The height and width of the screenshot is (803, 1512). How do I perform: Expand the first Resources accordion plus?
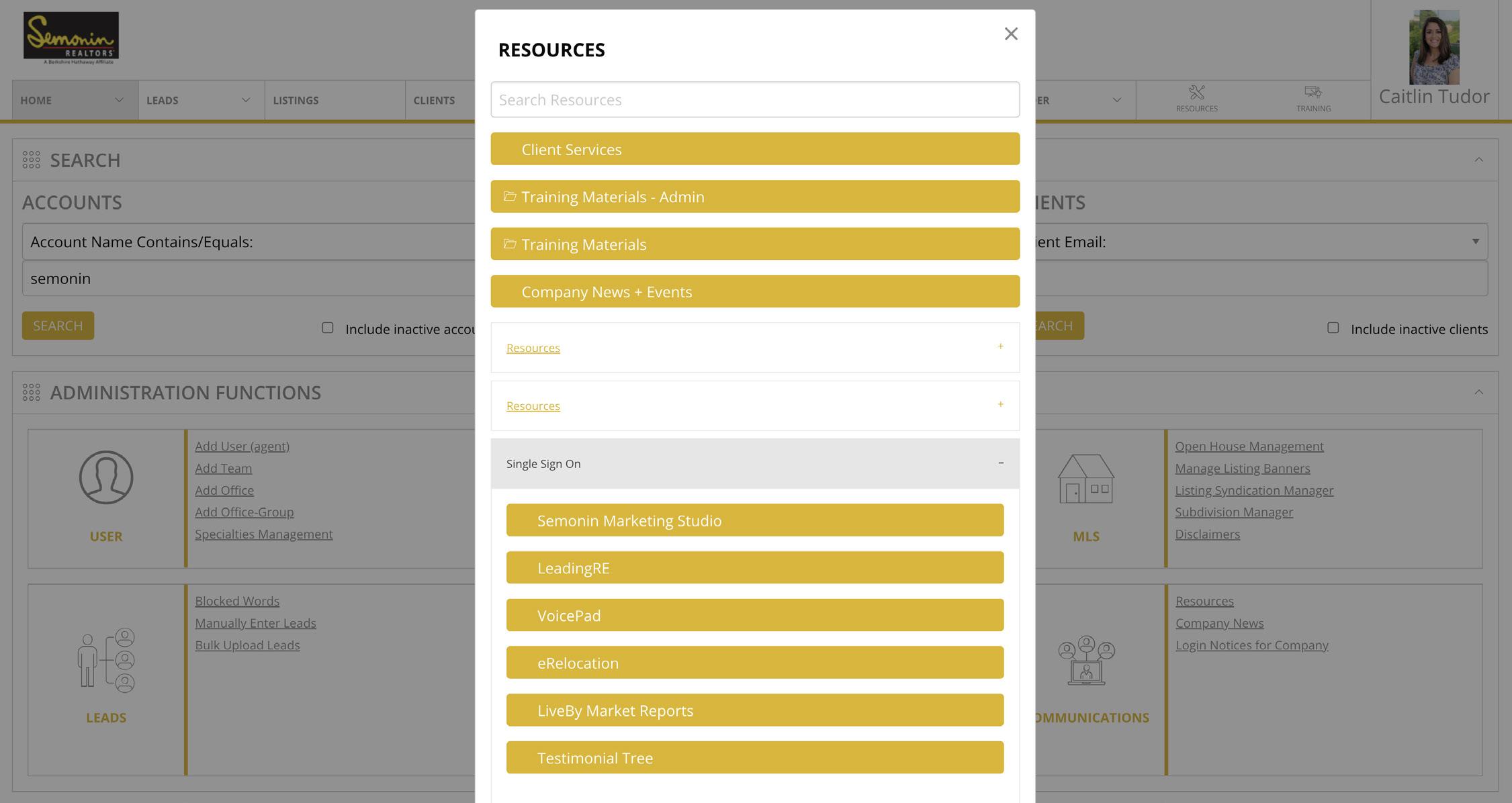(1000, 346)
